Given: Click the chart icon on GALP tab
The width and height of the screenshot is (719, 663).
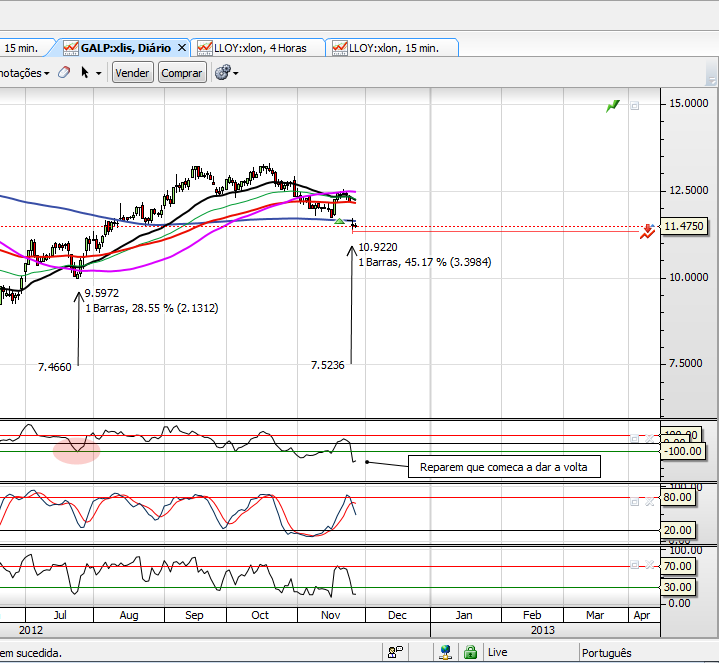Looking at the screenshot, I should [x=71, y=48].
